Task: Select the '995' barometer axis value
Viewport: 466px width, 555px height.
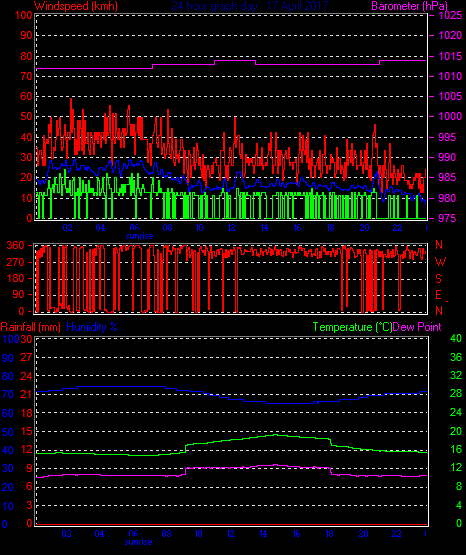Action: (x=447, y=137)
